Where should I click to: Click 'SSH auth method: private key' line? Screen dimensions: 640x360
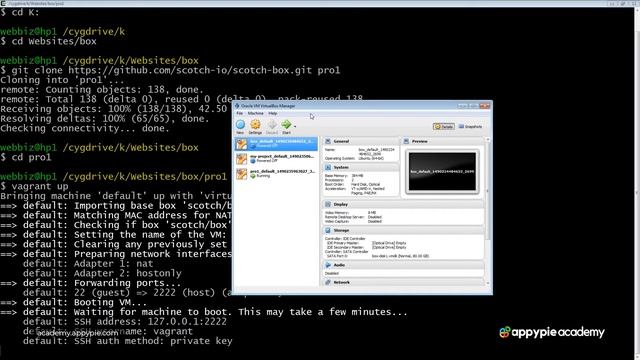(128, 341)
